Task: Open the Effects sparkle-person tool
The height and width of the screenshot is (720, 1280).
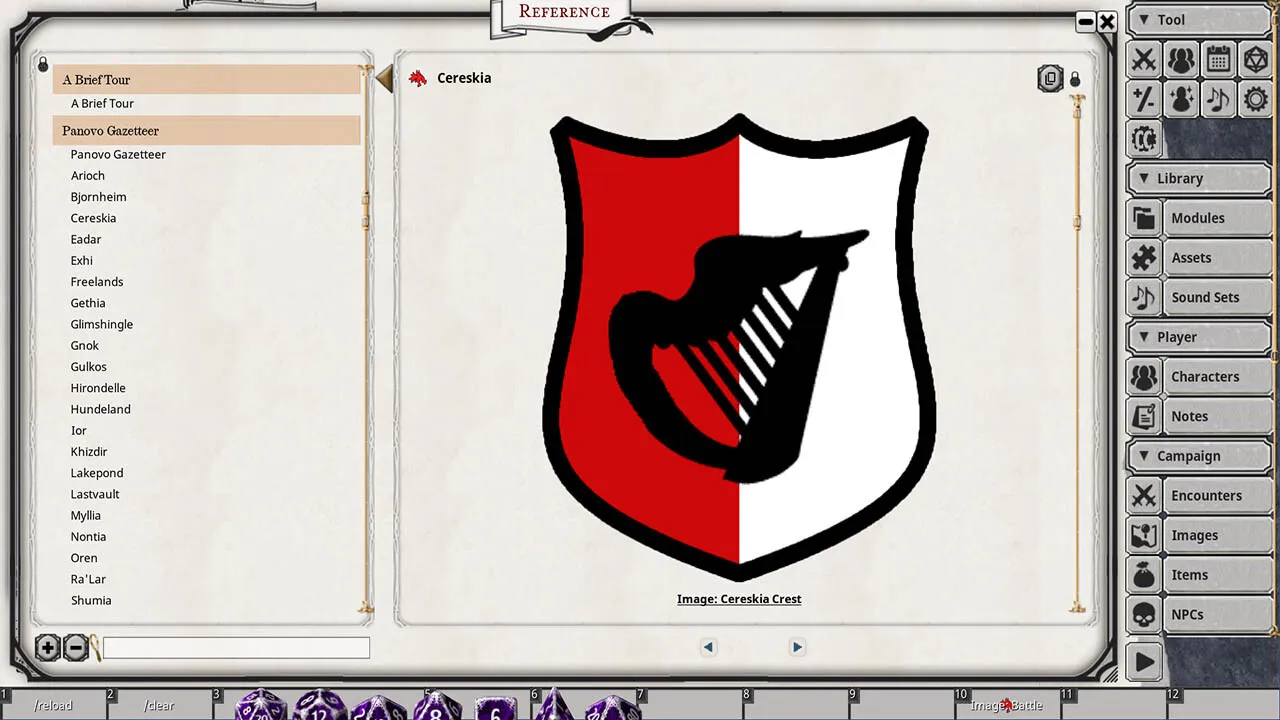Action: click(x=1181, y=98)
